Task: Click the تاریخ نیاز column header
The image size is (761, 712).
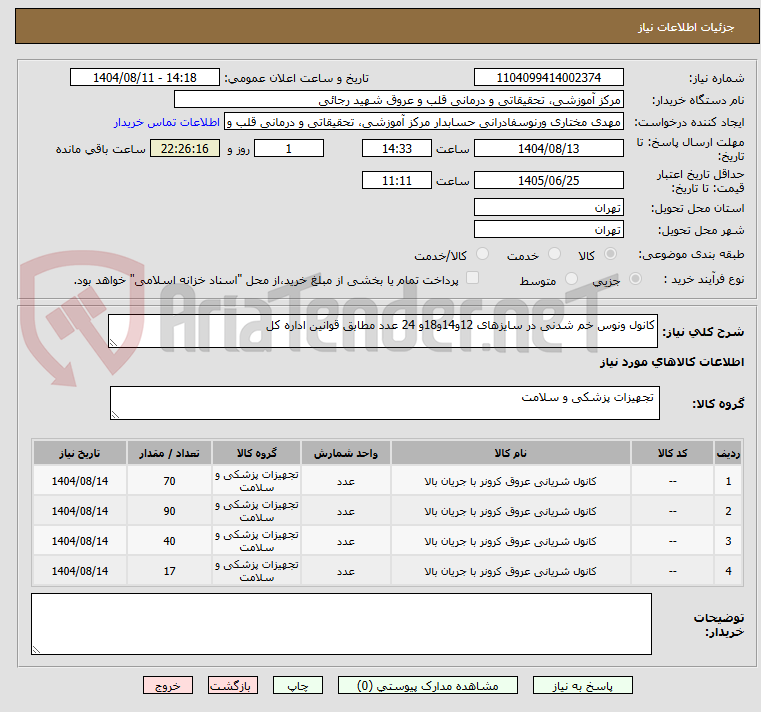Action: pyautogui.click(x=79, y=453)
